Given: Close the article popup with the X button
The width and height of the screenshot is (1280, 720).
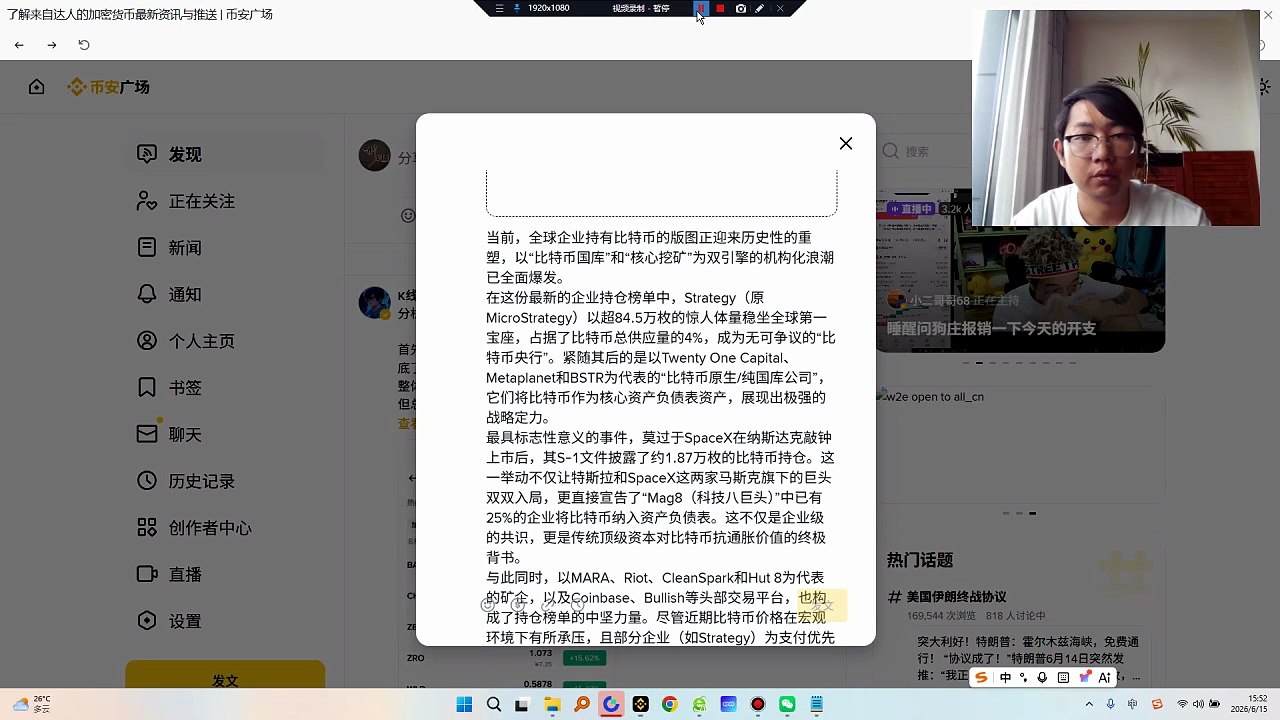Looking at the screenshot, I should [846, 143].
